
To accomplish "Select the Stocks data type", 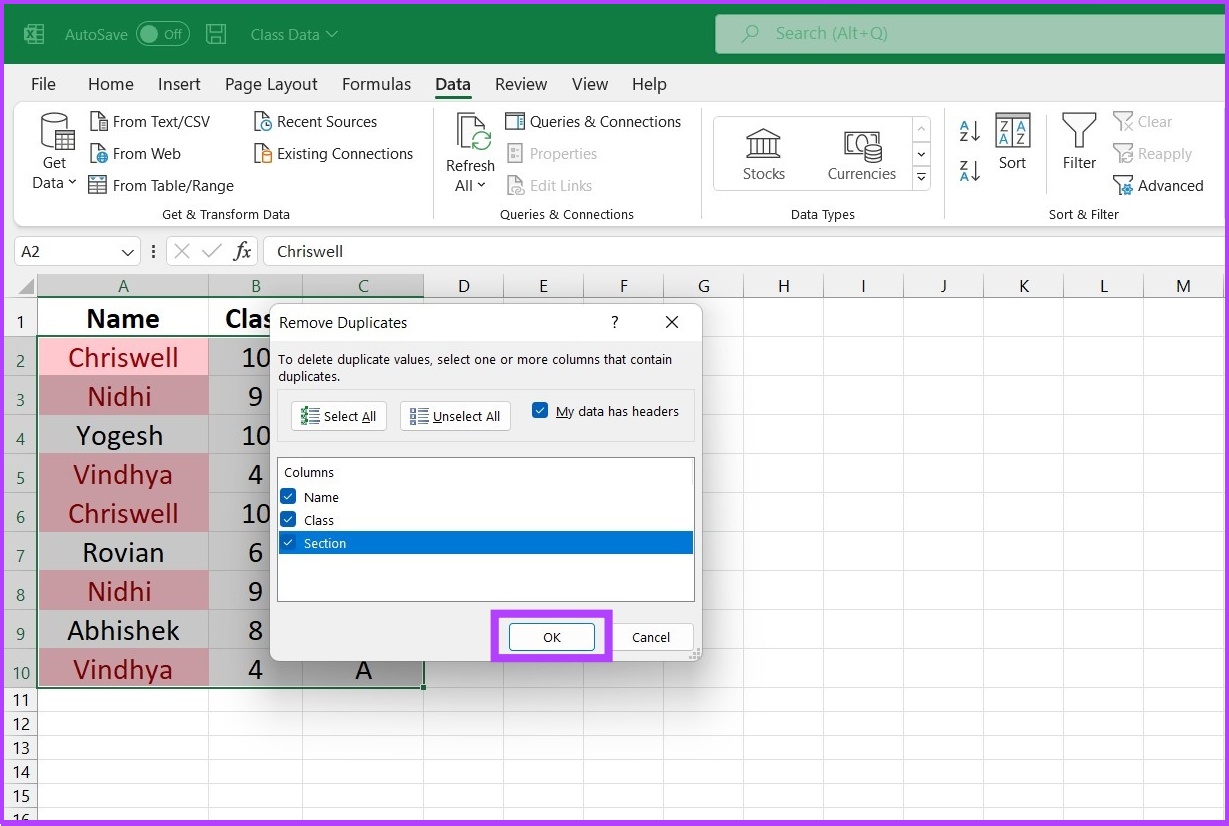I will [764, 155].
